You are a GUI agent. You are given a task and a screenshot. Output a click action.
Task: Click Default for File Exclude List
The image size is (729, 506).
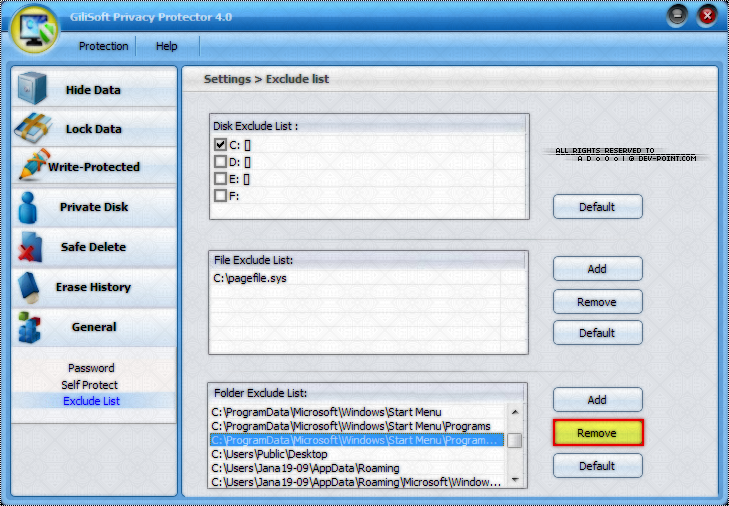pos(597,333)
